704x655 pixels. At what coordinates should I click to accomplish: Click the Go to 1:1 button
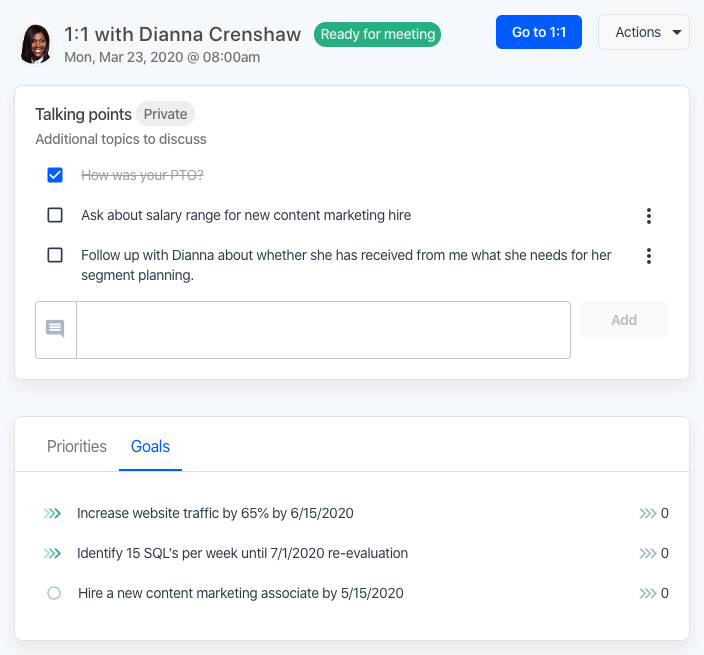[539, 32]
